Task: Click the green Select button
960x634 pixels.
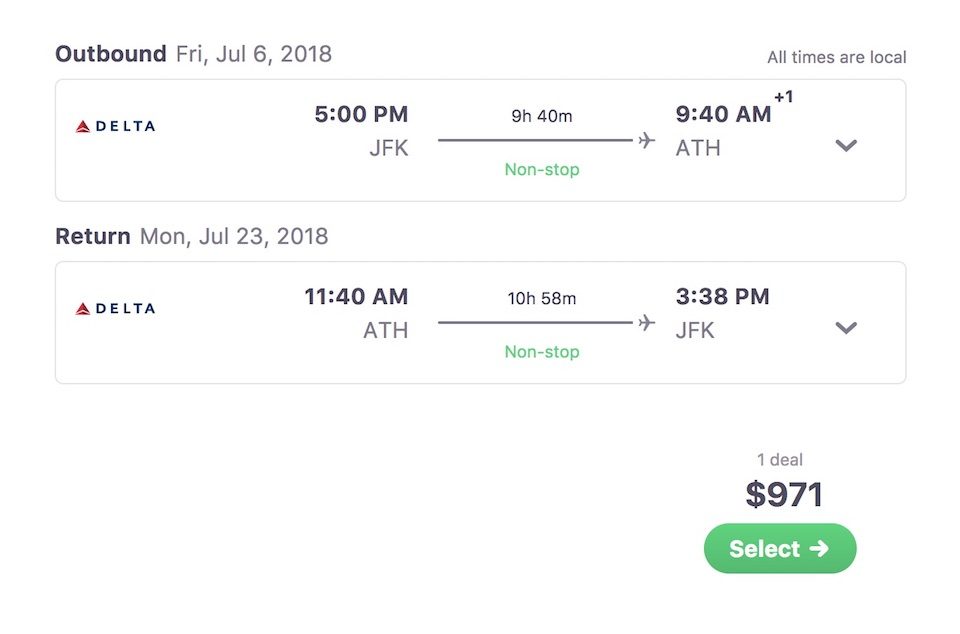Action: tap(780, 548)
